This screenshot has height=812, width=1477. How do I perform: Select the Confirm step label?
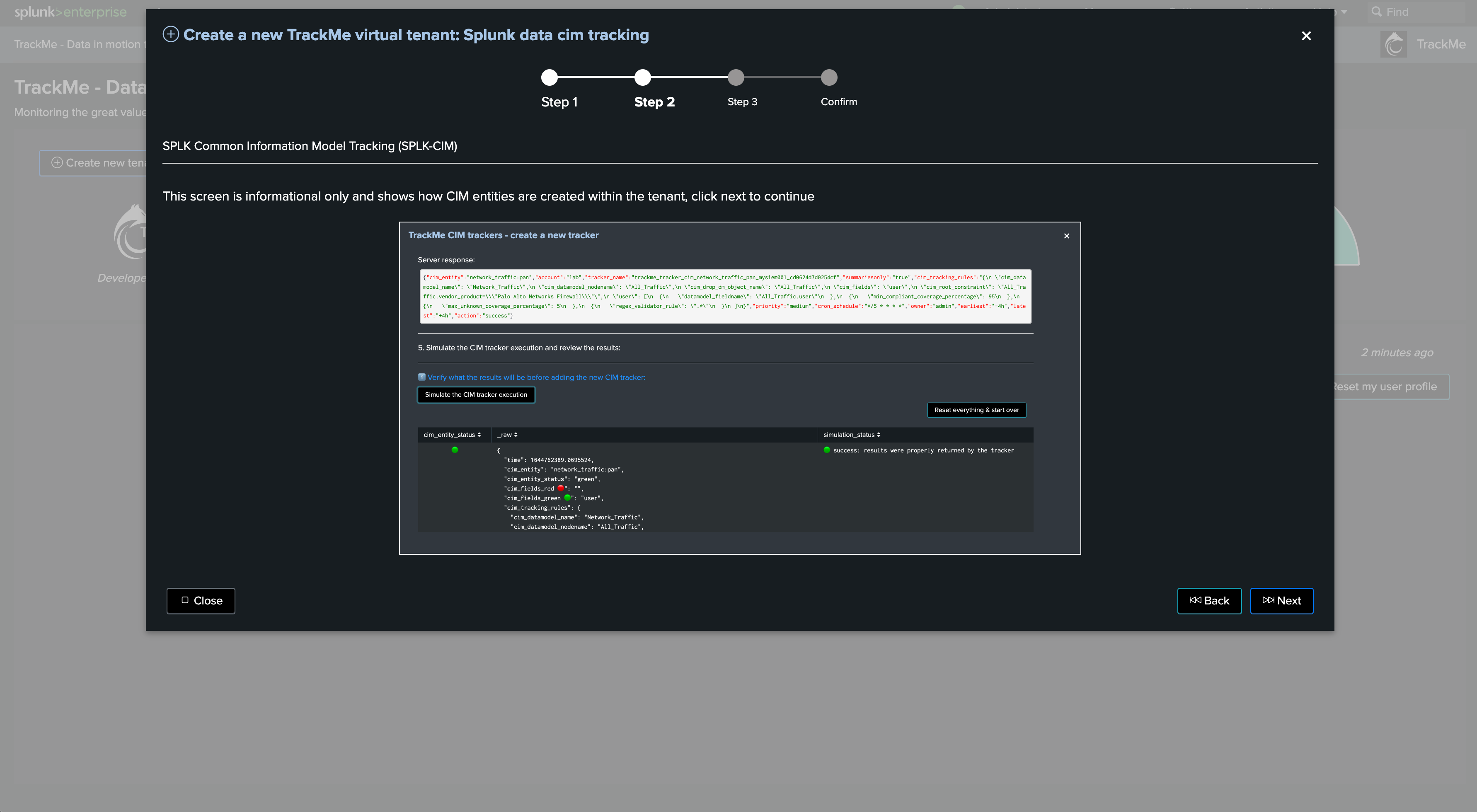pos(838,102)
